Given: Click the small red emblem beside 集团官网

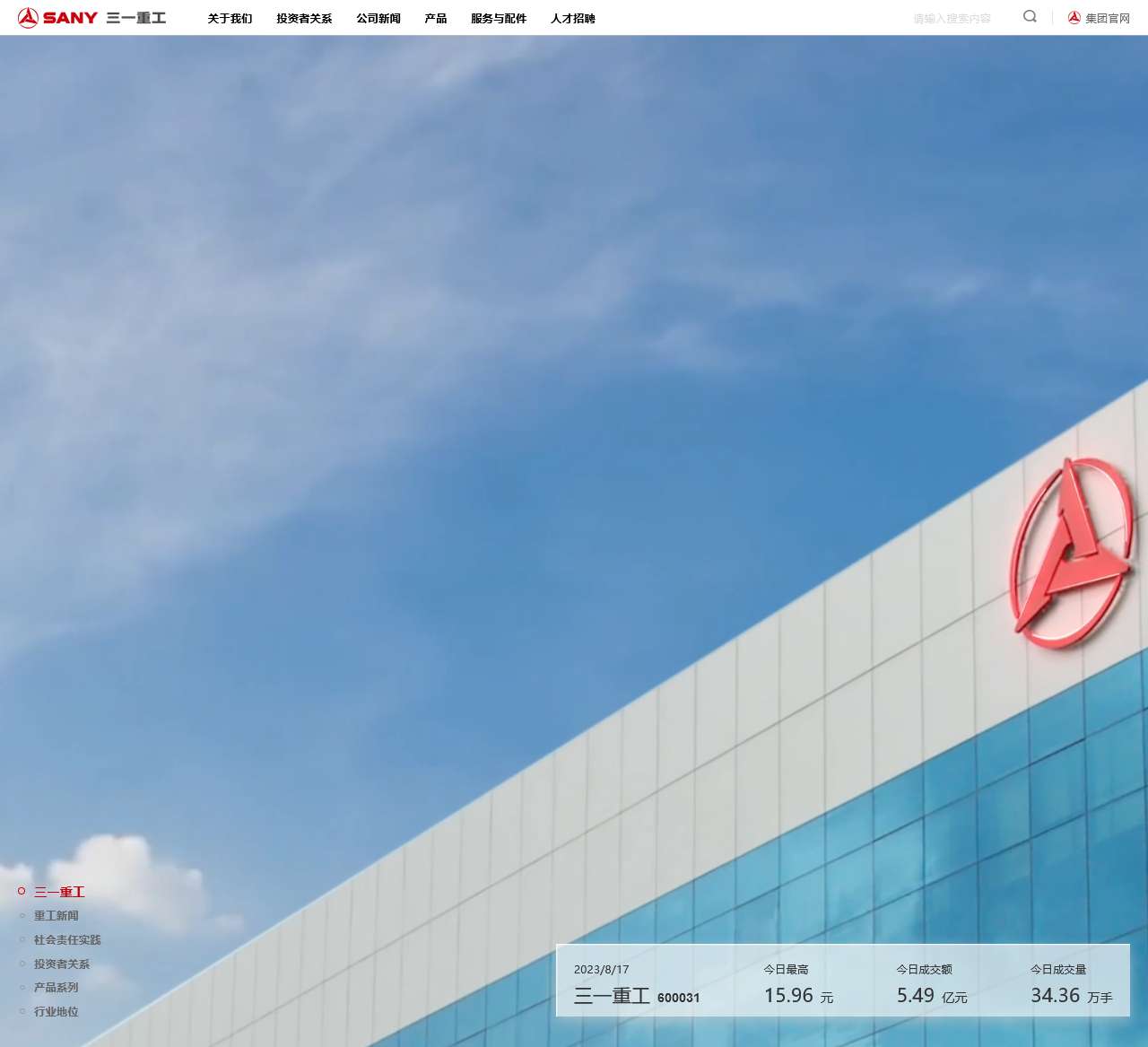Looking at the screenshot, I should click(1074, 17).
